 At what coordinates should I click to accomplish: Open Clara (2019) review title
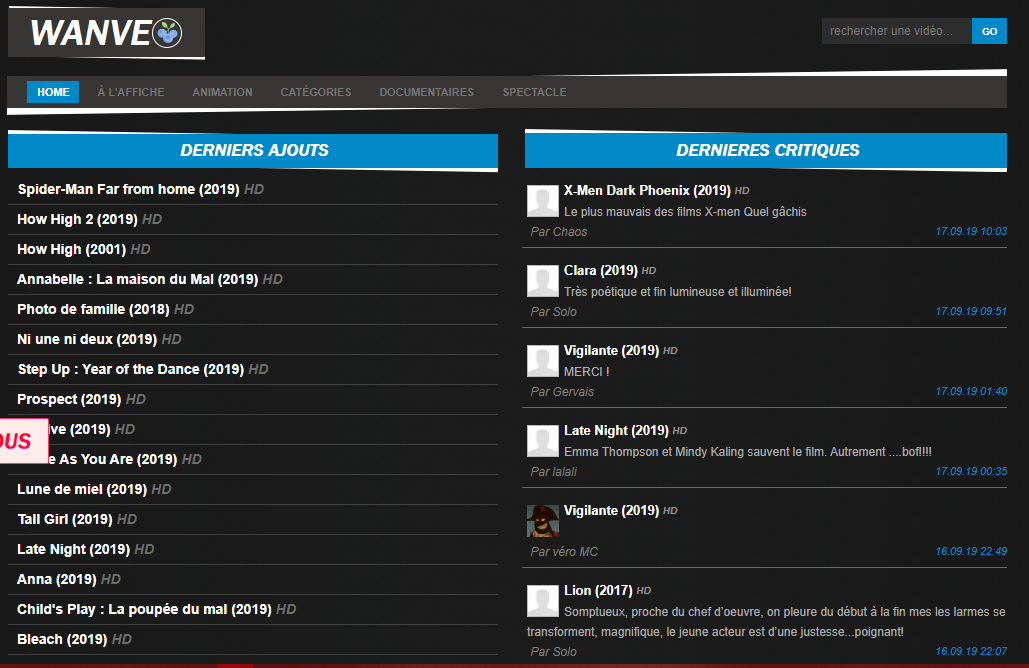point(600,270)
